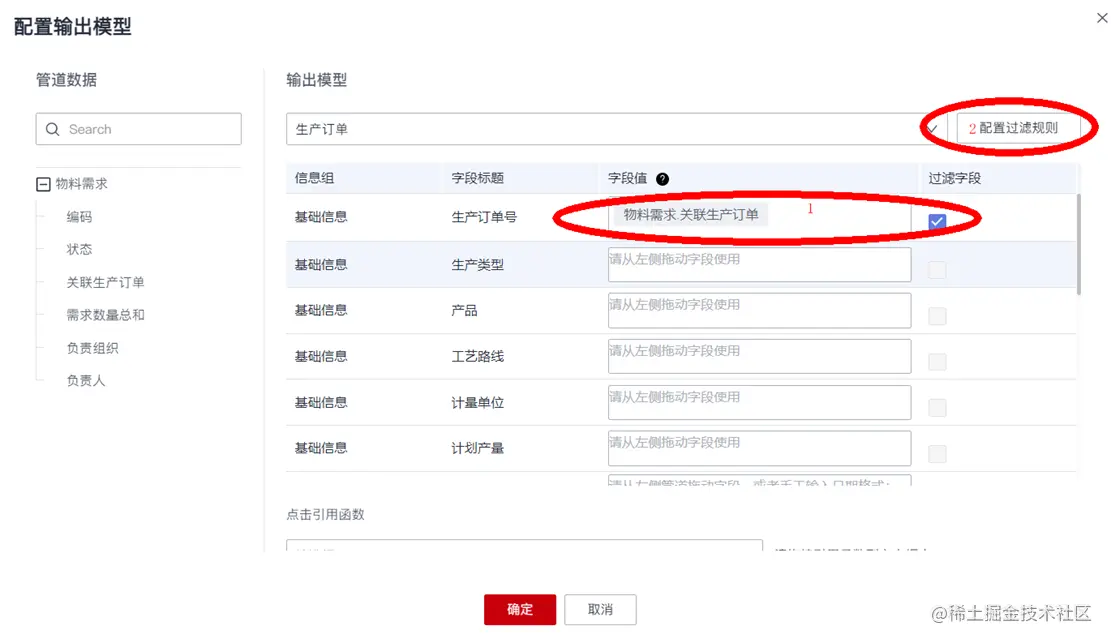Click the 字段标题 column header
The width and height of the screenshot is (1111, 643).
(478, 179)
